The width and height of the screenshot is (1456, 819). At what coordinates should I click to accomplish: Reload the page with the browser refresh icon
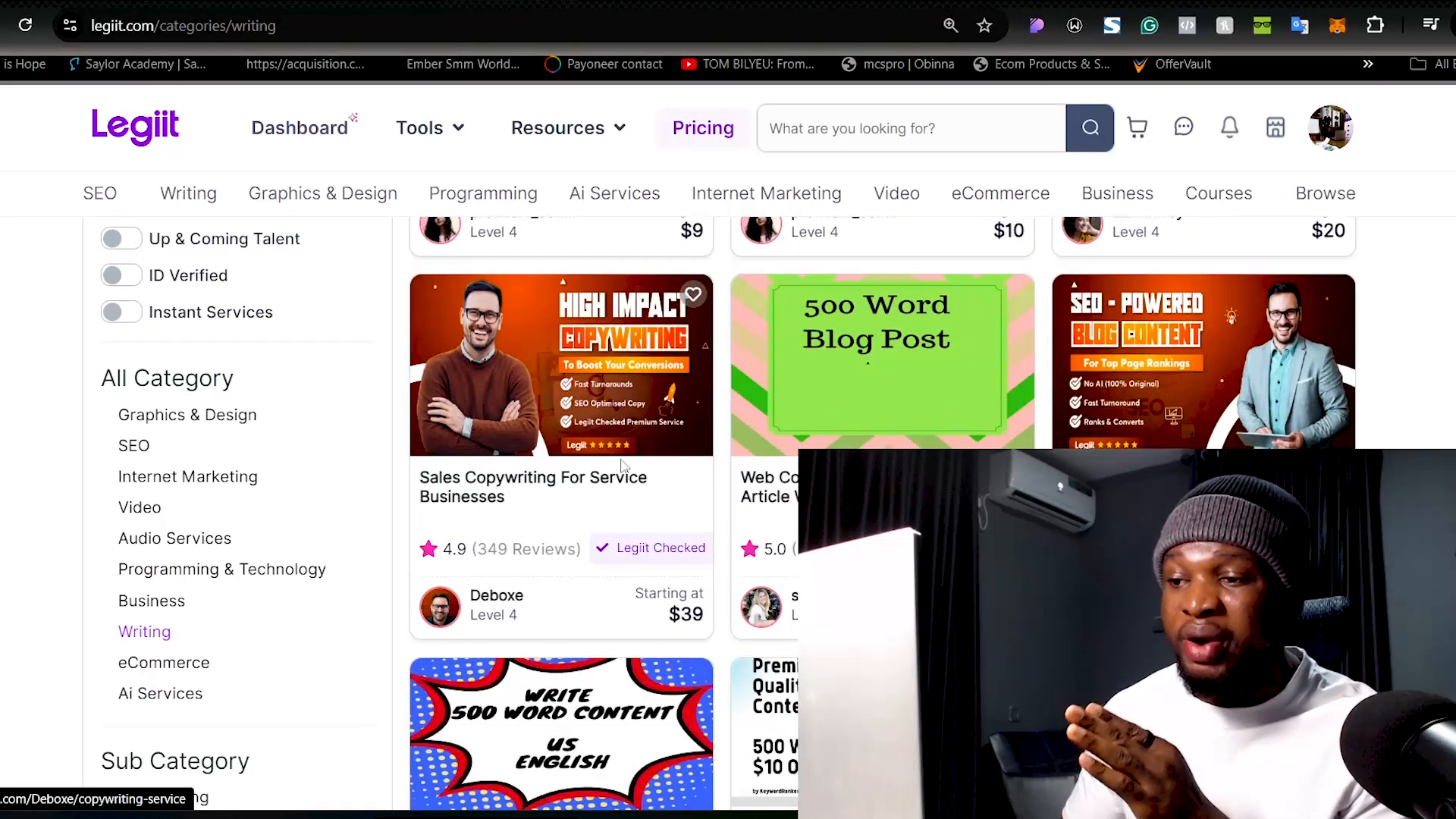(25, 25)
